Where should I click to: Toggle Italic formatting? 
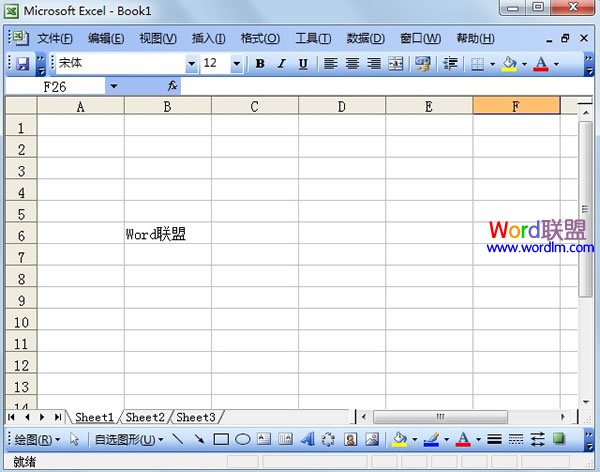coord(282,64)
